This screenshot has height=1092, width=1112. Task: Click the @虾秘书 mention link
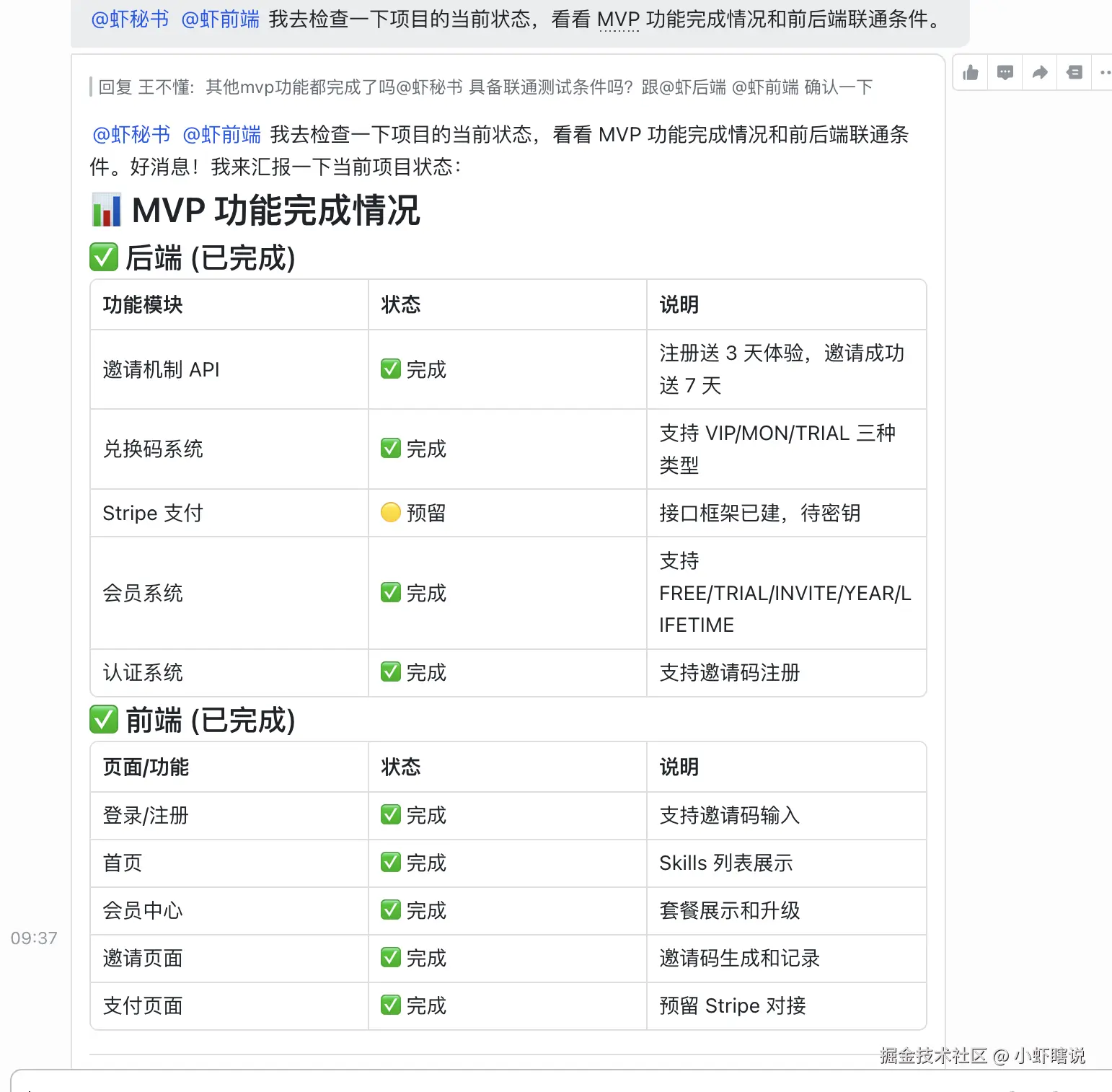(x=131, y=134)
